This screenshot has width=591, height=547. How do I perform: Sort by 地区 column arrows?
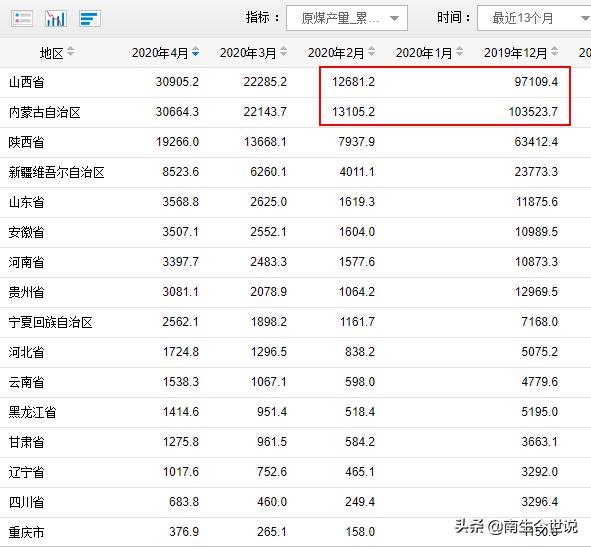pos(70,52)
